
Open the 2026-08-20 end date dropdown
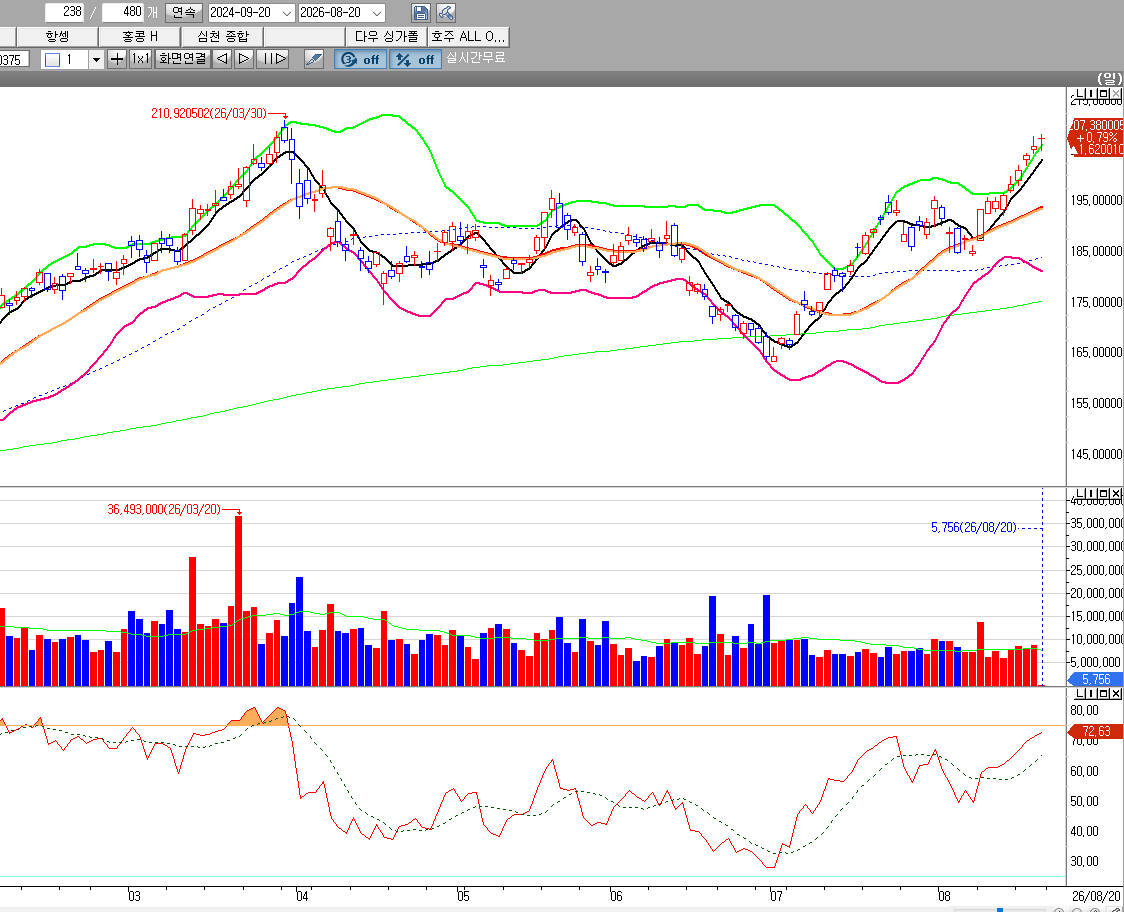(377, 13)
